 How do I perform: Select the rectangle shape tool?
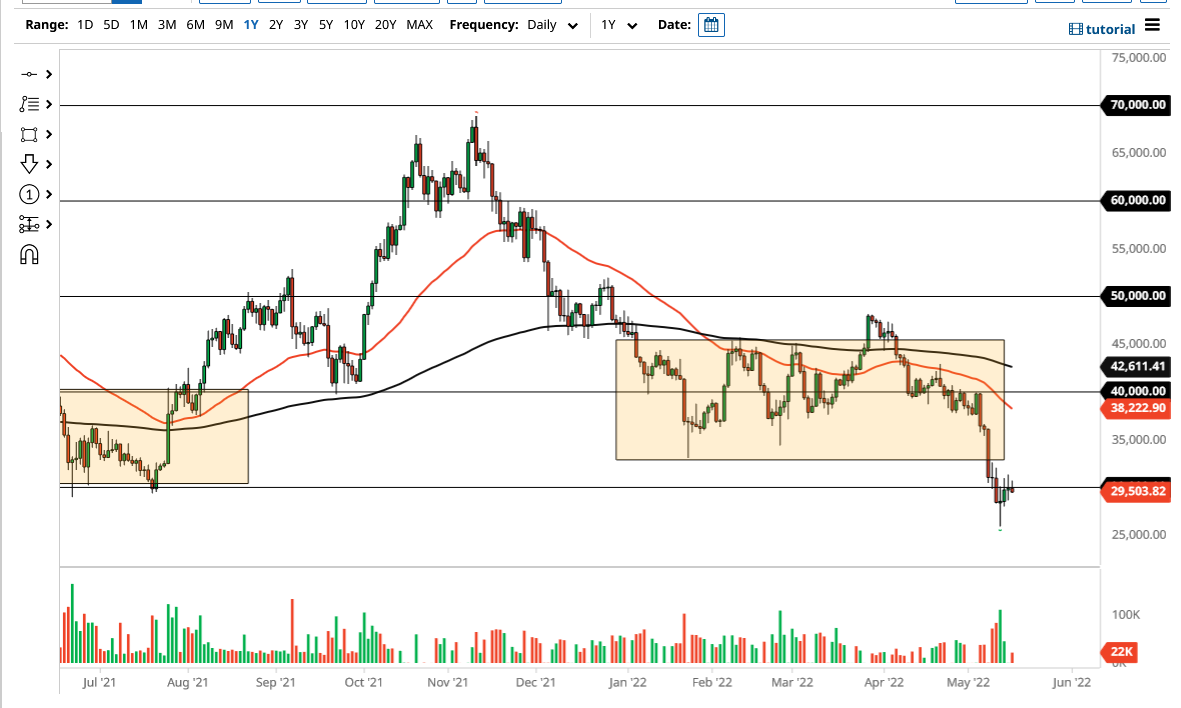point(27,134)
